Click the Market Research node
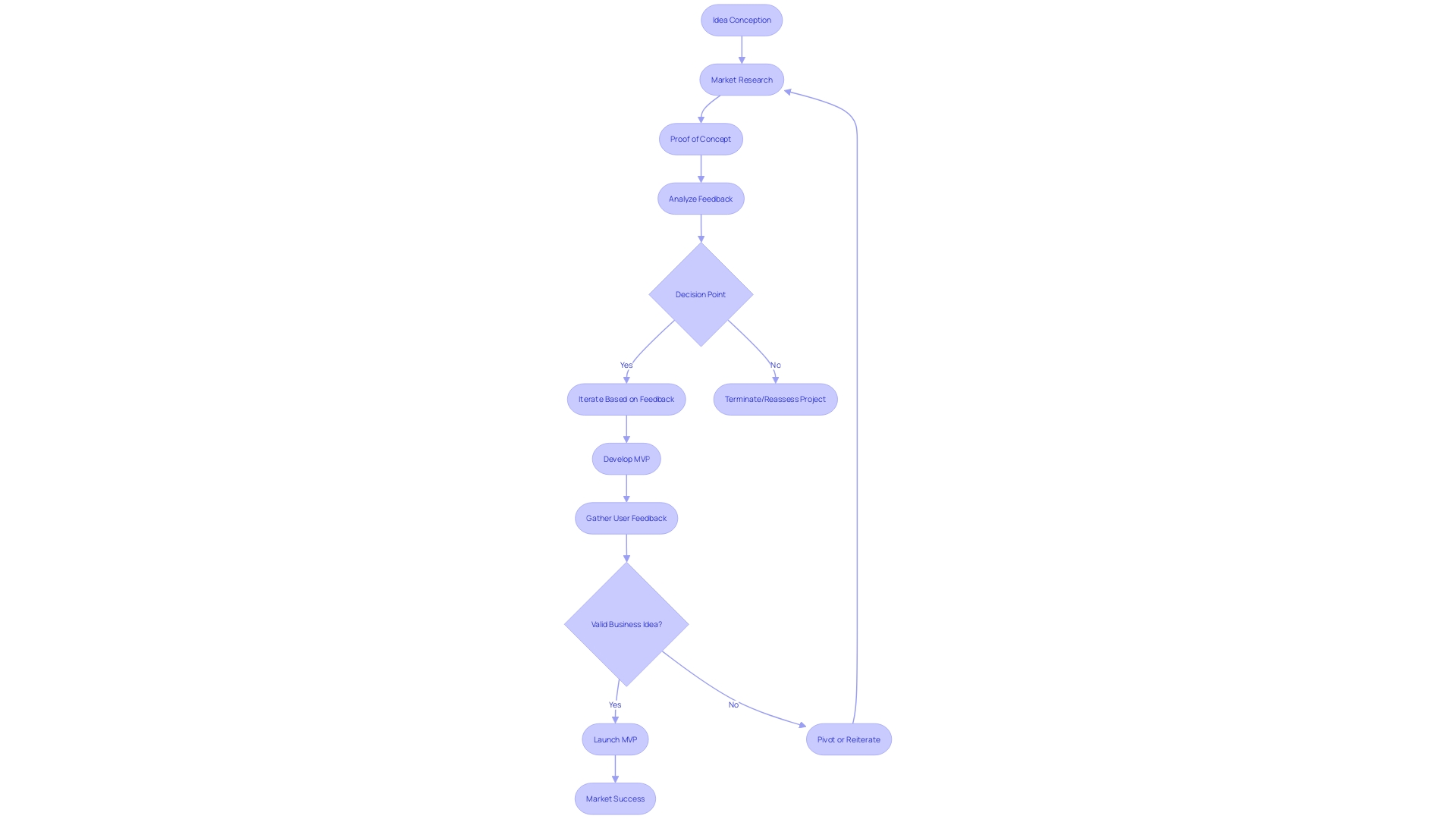The image size is (1456, 819). [741, 80]
